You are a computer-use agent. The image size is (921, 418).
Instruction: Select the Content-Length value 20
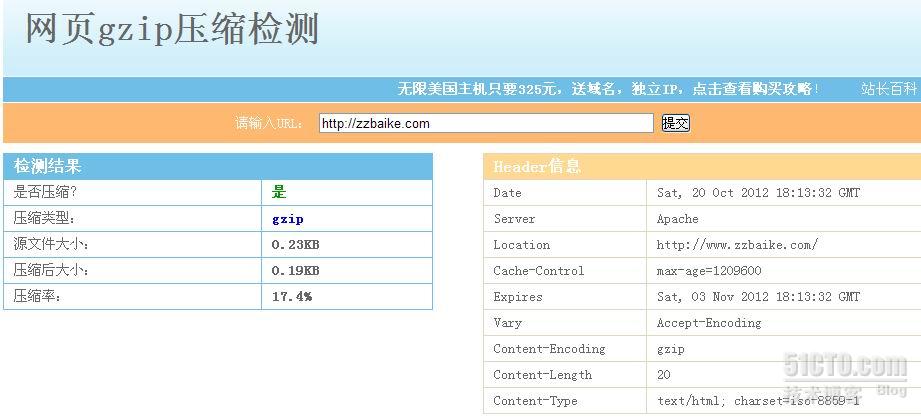pyautogui.click(x=664, y=375)
